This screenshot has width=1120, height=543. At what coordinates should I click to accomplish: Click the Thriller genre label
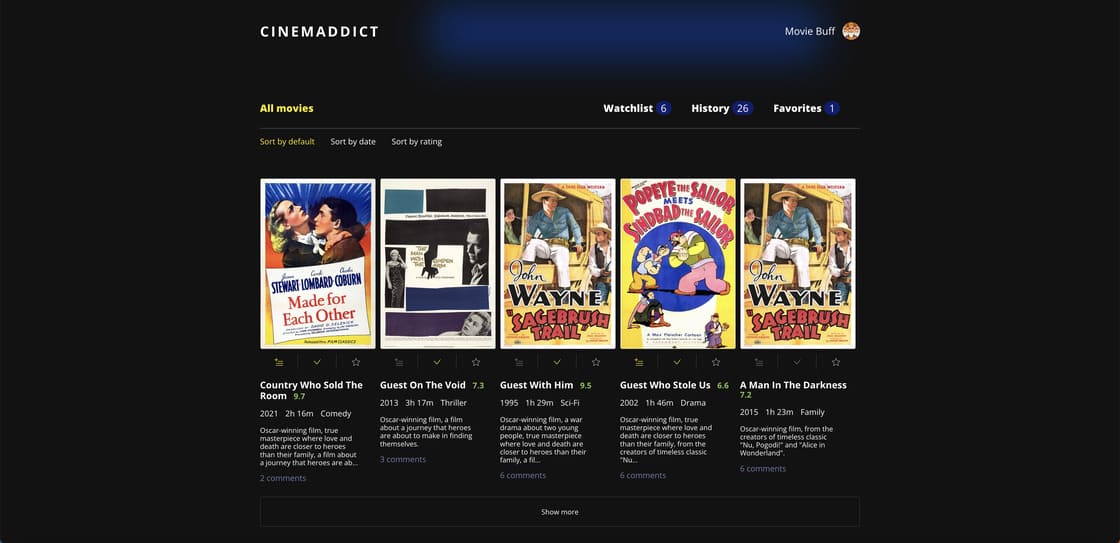pos(454,403)
